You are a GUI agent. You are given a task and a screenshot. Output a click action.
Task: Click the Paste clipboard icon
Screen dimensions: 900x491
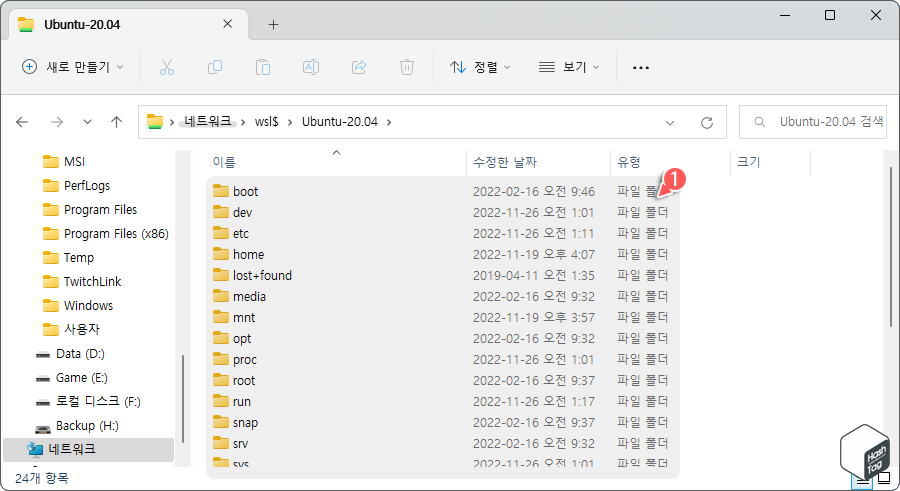coord(263,67)
